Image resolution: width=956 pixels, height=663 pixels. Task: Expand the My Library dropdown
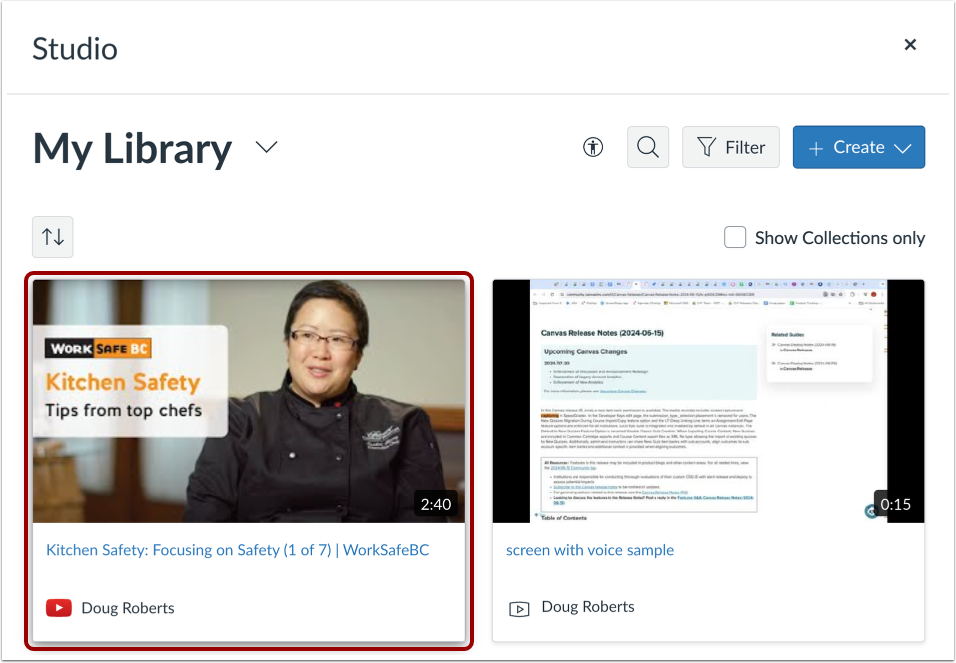[266, 146]
